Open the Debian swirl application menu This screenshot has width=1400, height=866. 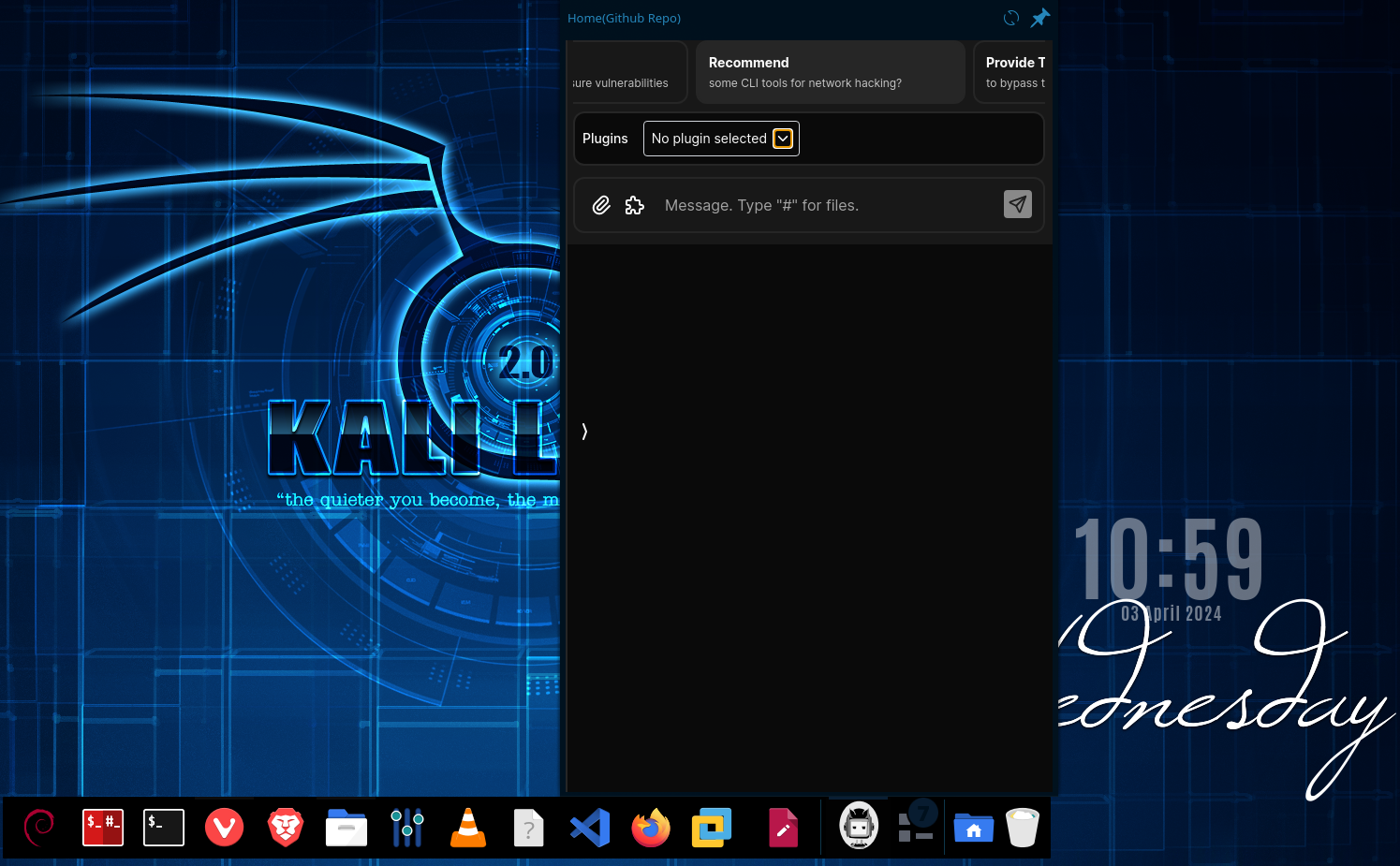(x=39, y=828)
